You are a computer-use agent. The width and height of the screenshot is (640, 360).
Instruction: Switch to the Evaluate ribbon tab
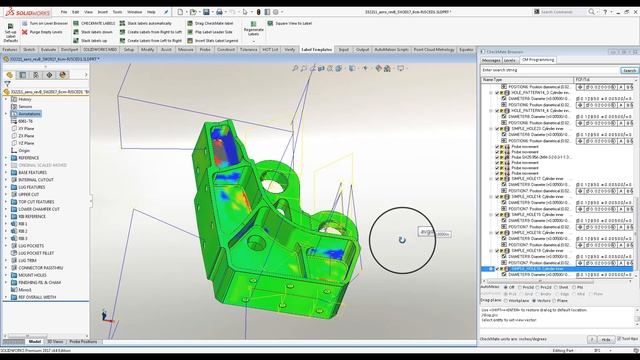point(48,49)
